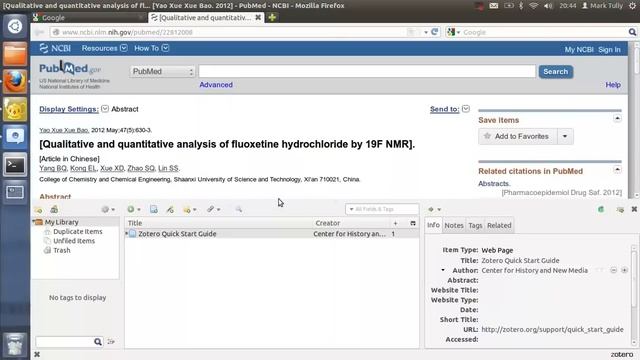The width and height of the screenshot is (640, 360).
Task: Switch to the Tags tab
Action: coord(475,225)
